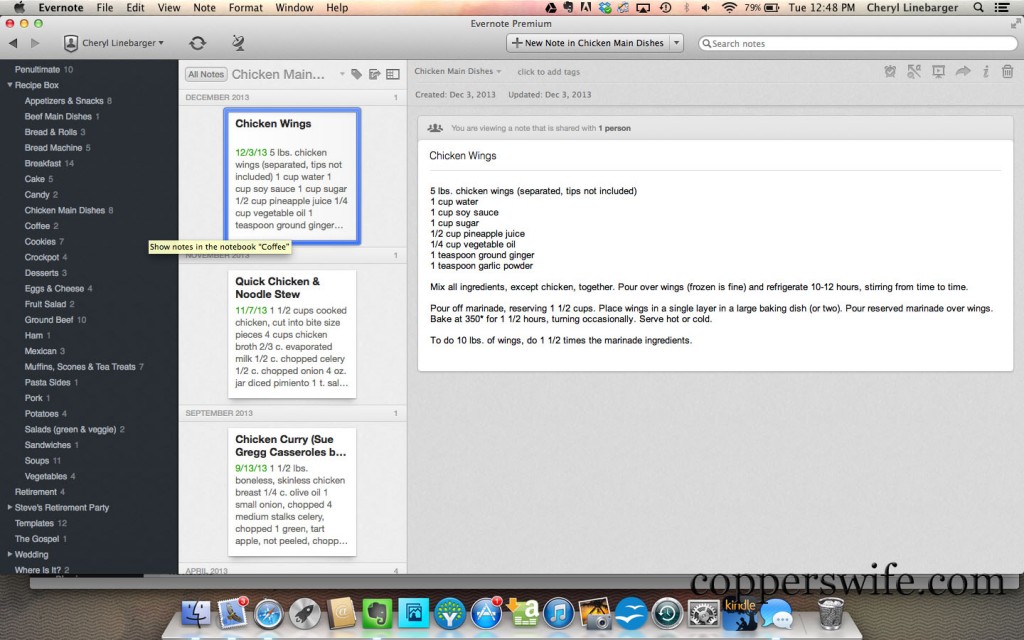Open the activity satellite dish icon

click(238, 43)
